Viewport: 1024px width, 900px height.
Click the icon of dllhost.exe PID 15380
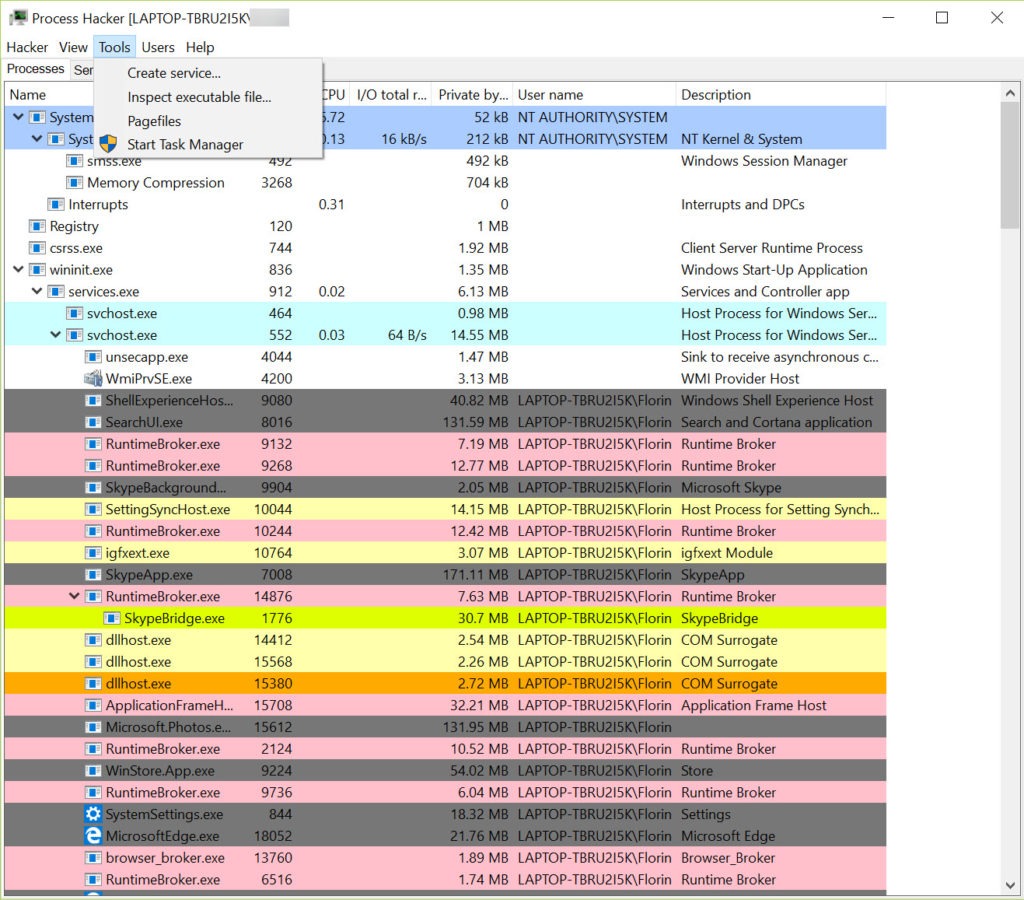click(93, 683)
